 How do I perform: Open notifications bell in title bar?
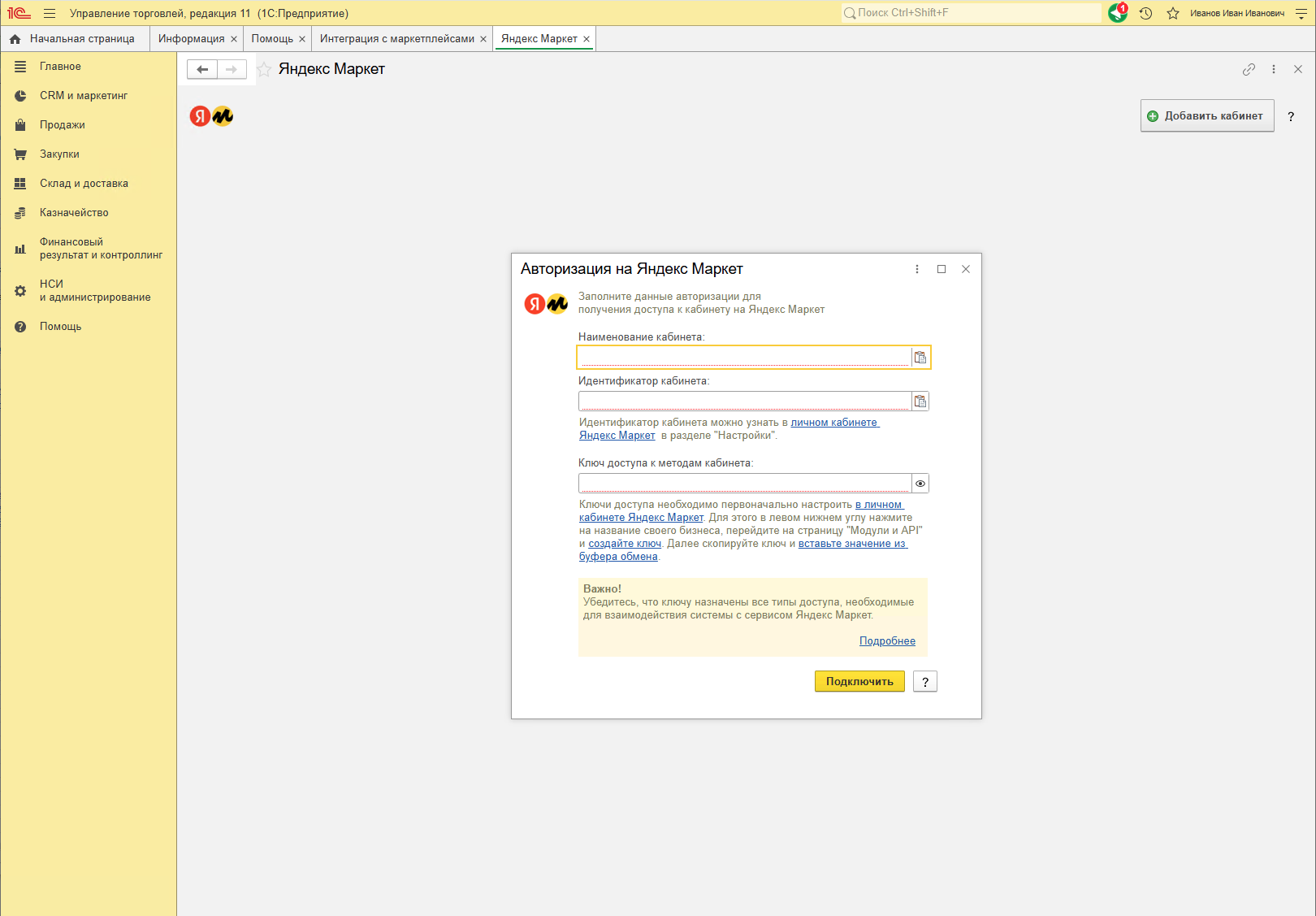(1118, 13)
